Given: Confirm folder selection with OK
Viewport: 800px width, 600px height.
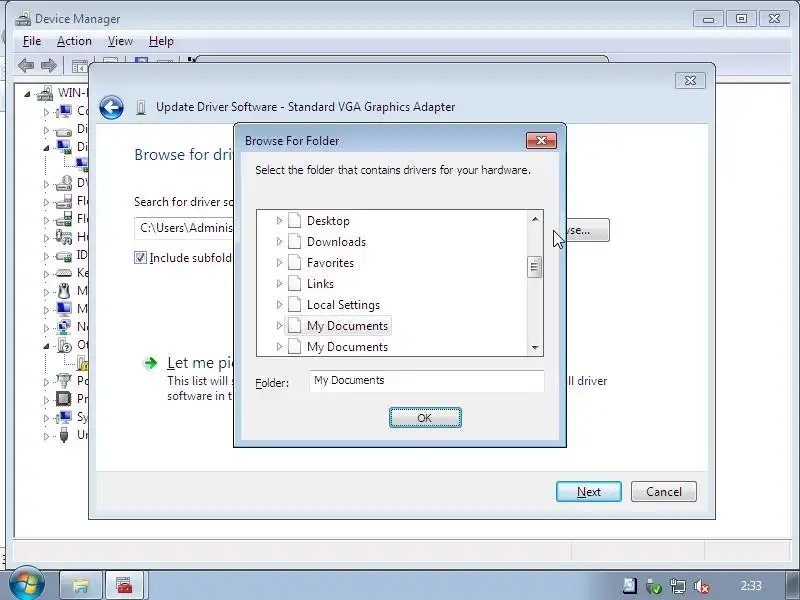Looking at the screenshot, I should (425, 418).
